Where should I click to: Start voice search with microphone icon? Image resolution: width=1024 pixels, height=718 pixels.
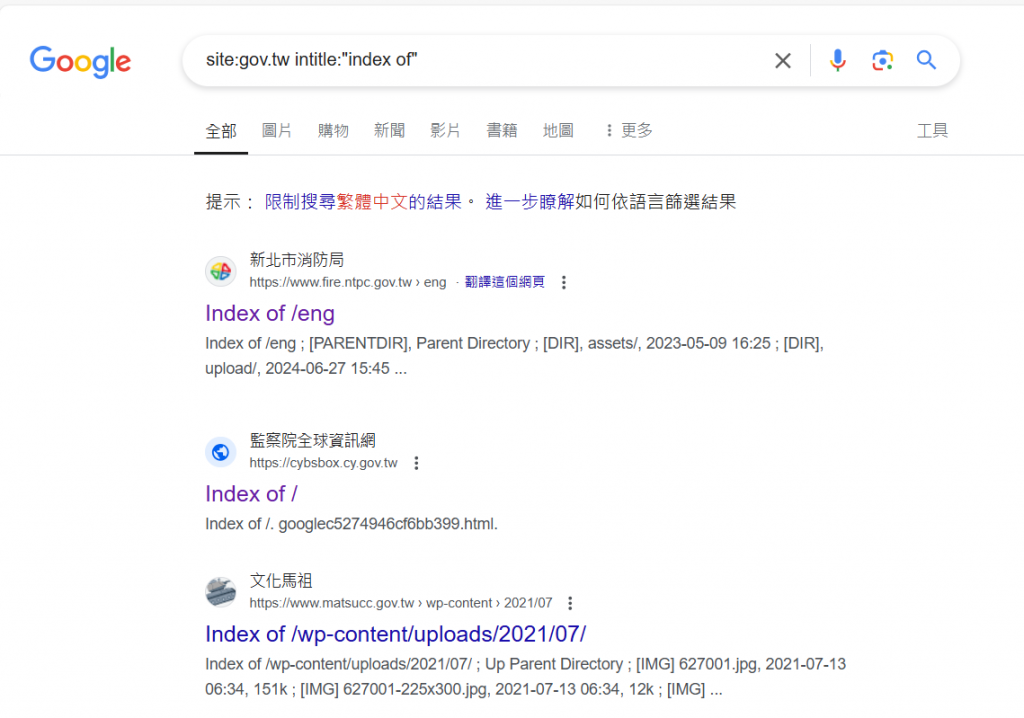pyautogui.click(x=837, y=60)
